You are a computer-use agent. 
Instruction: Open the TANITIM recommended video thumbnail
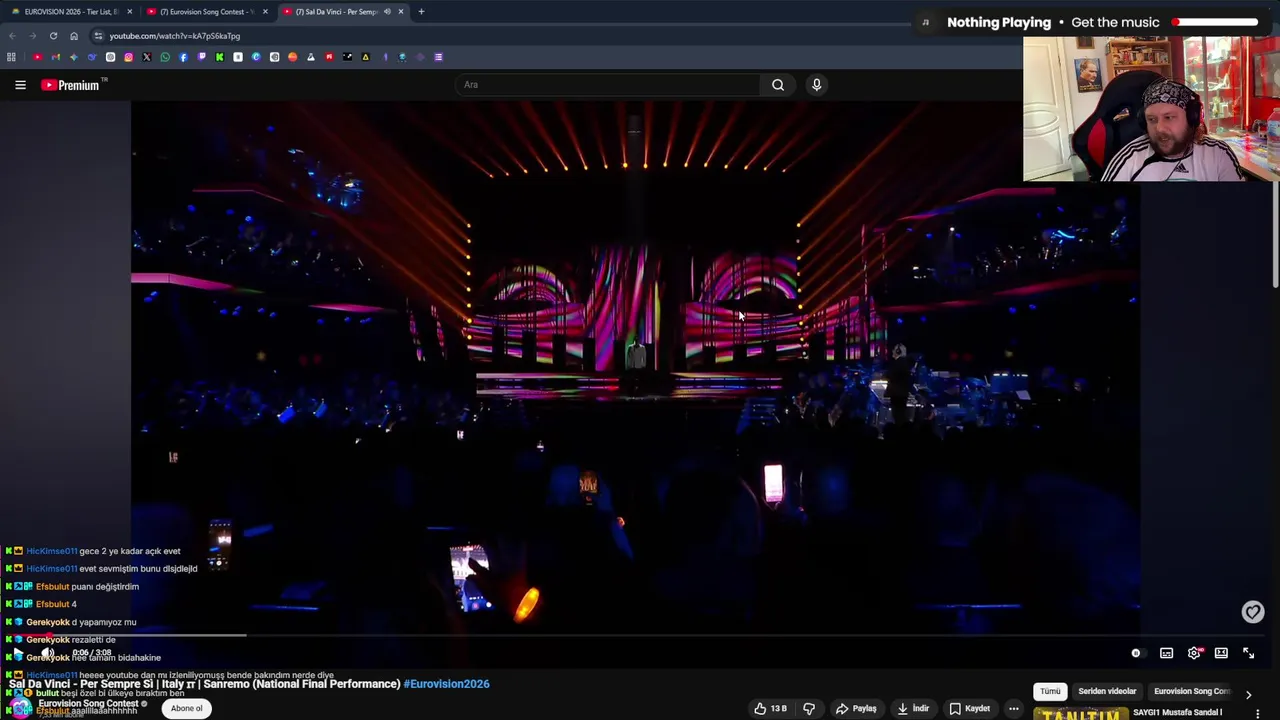pos(1080,714)
